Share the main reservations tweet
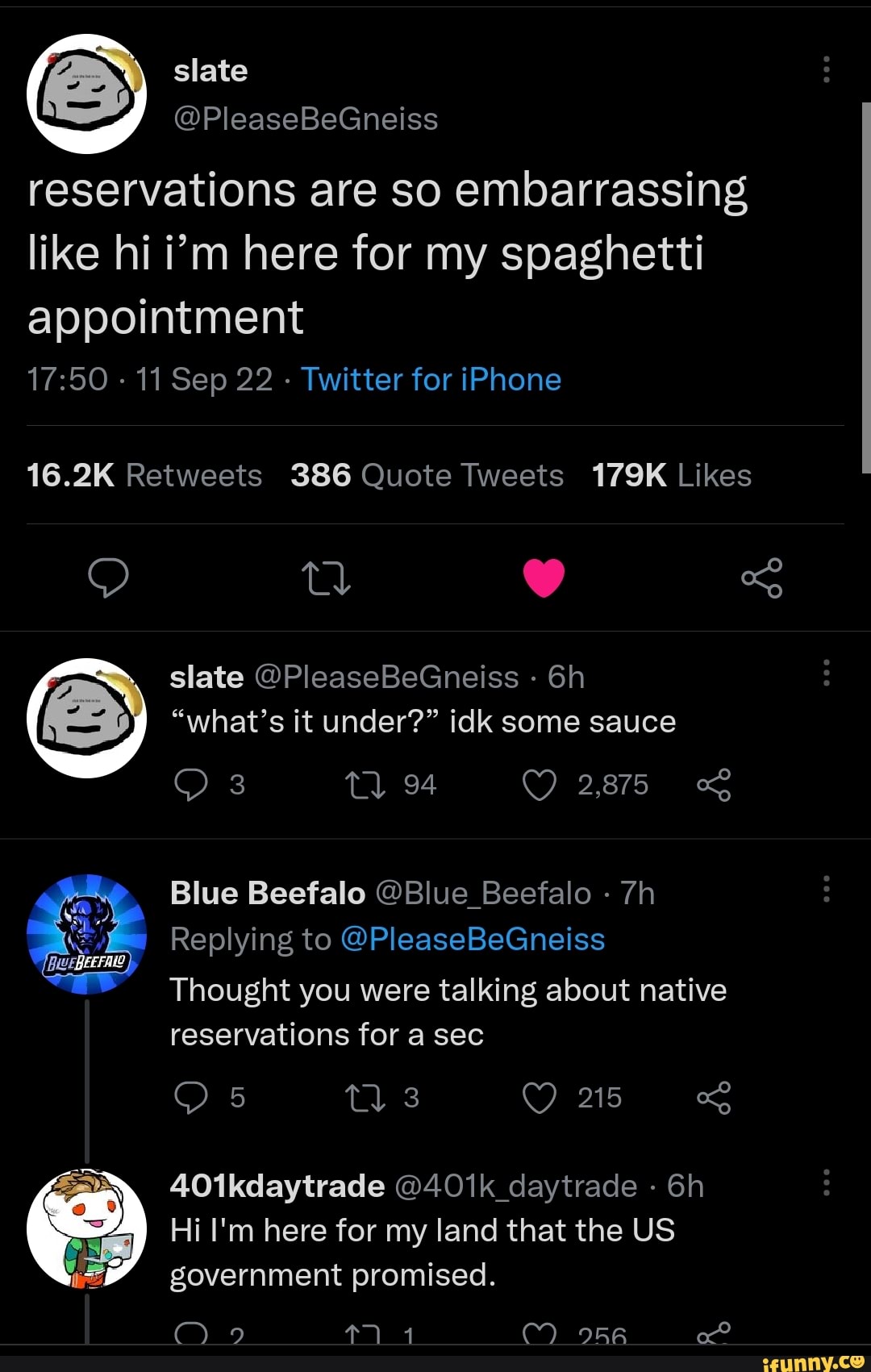 click(x=761, y=578)
